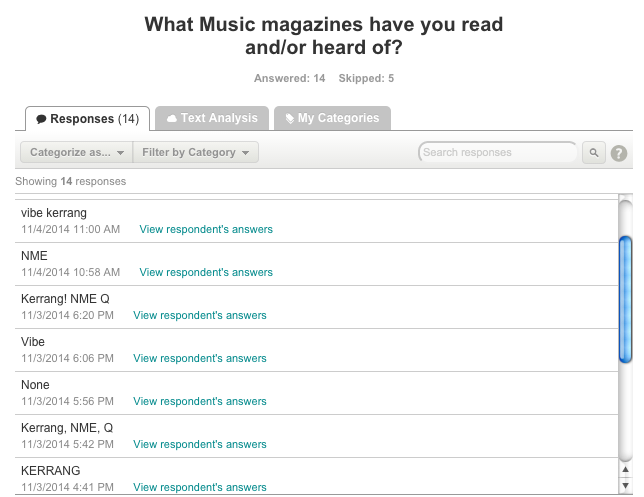View respondent's answers for Kerrang! NME Q response
This screenshot has width=644, height=497.
point(200,315)
